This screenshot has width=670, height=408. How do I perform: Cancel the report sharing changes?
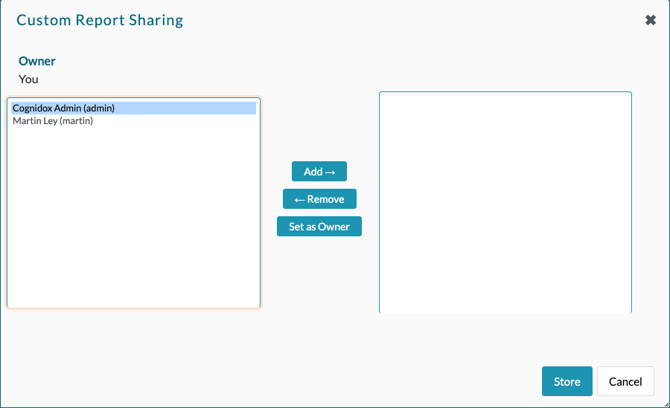(625, 381)
